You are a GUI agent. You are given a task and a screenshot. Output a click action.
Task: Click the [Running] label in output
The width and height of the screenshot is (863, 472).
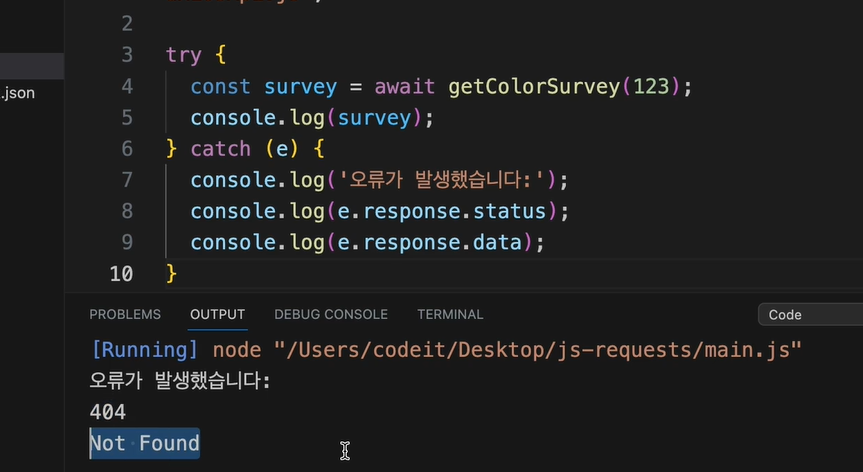[144, 350]
